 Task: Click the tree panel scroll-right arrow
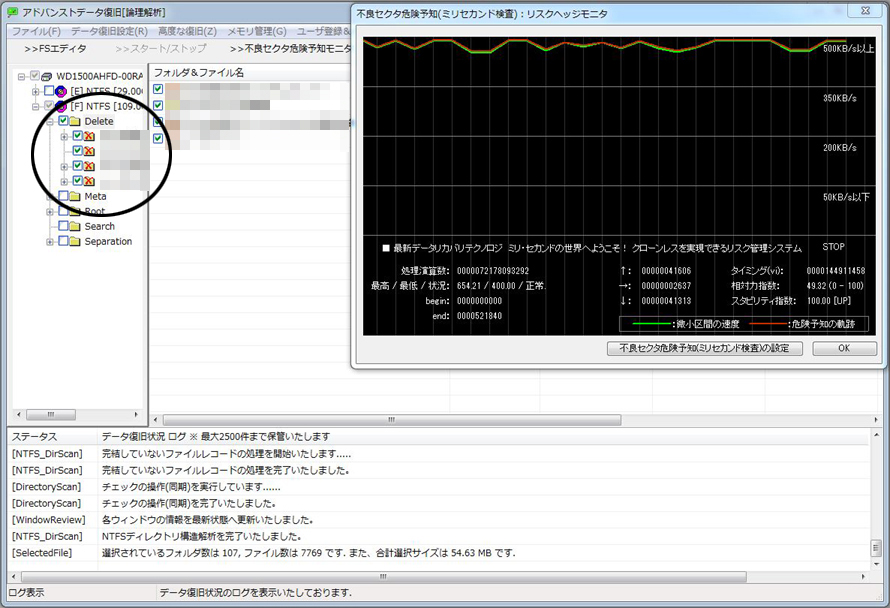pos(136,415)
